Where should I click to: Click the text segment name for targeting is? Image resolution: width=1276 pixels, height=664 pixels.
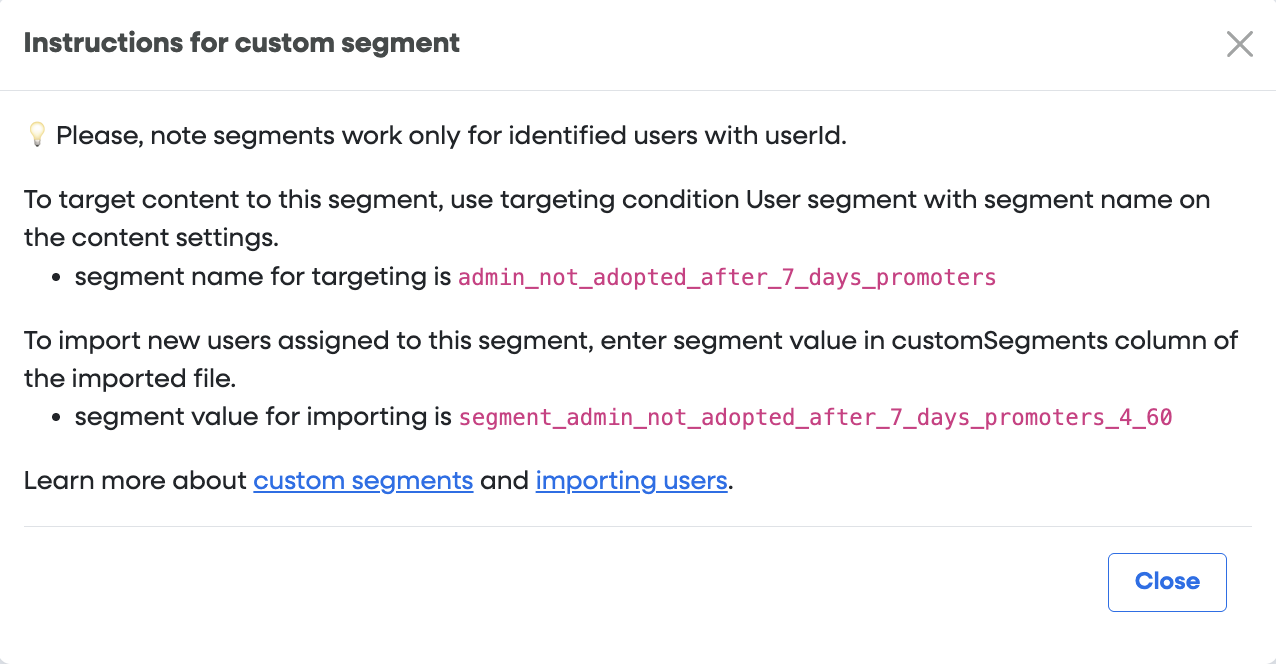tap(262, 277)
